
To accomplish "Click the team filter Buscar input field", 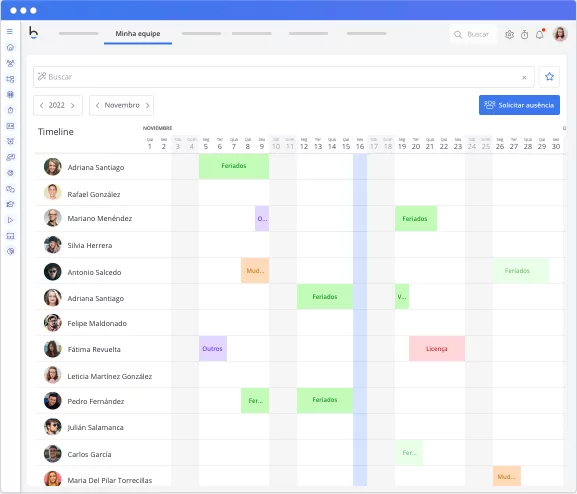I will tap(284, 77).
